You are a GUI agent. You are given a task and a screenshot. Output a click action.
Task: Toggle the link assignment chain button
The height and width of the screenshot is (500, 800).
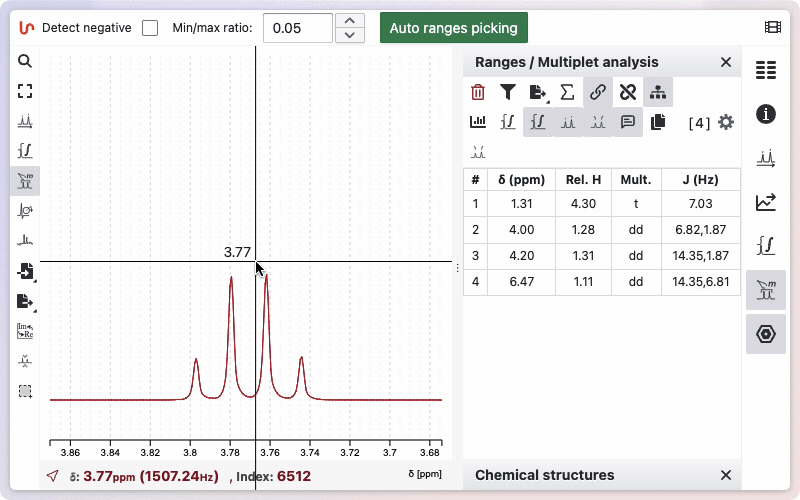click(597, 92)
